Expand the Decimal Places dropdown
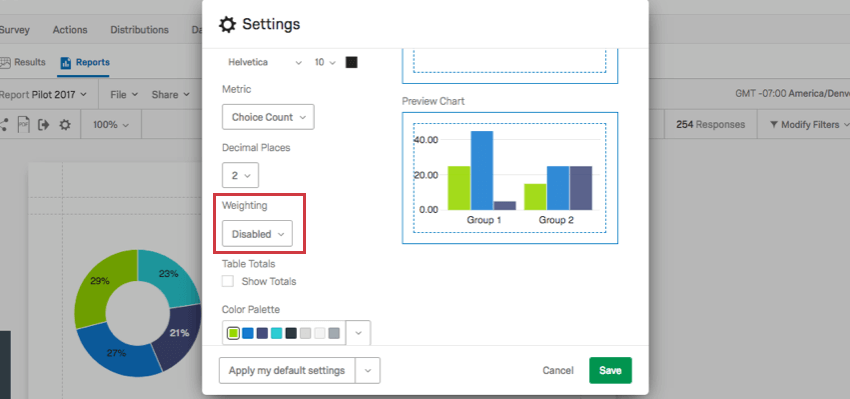The image size is (850, 399). coord(240,176)
